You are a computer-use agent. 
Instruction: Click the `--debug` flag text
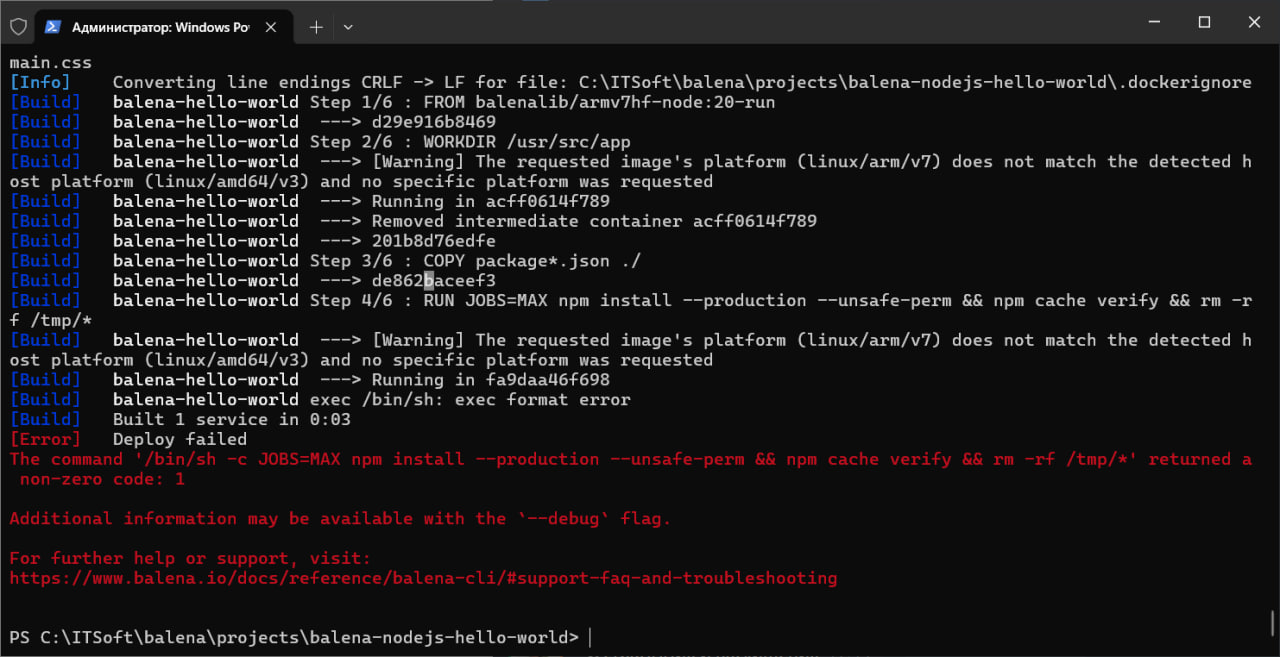563,518
